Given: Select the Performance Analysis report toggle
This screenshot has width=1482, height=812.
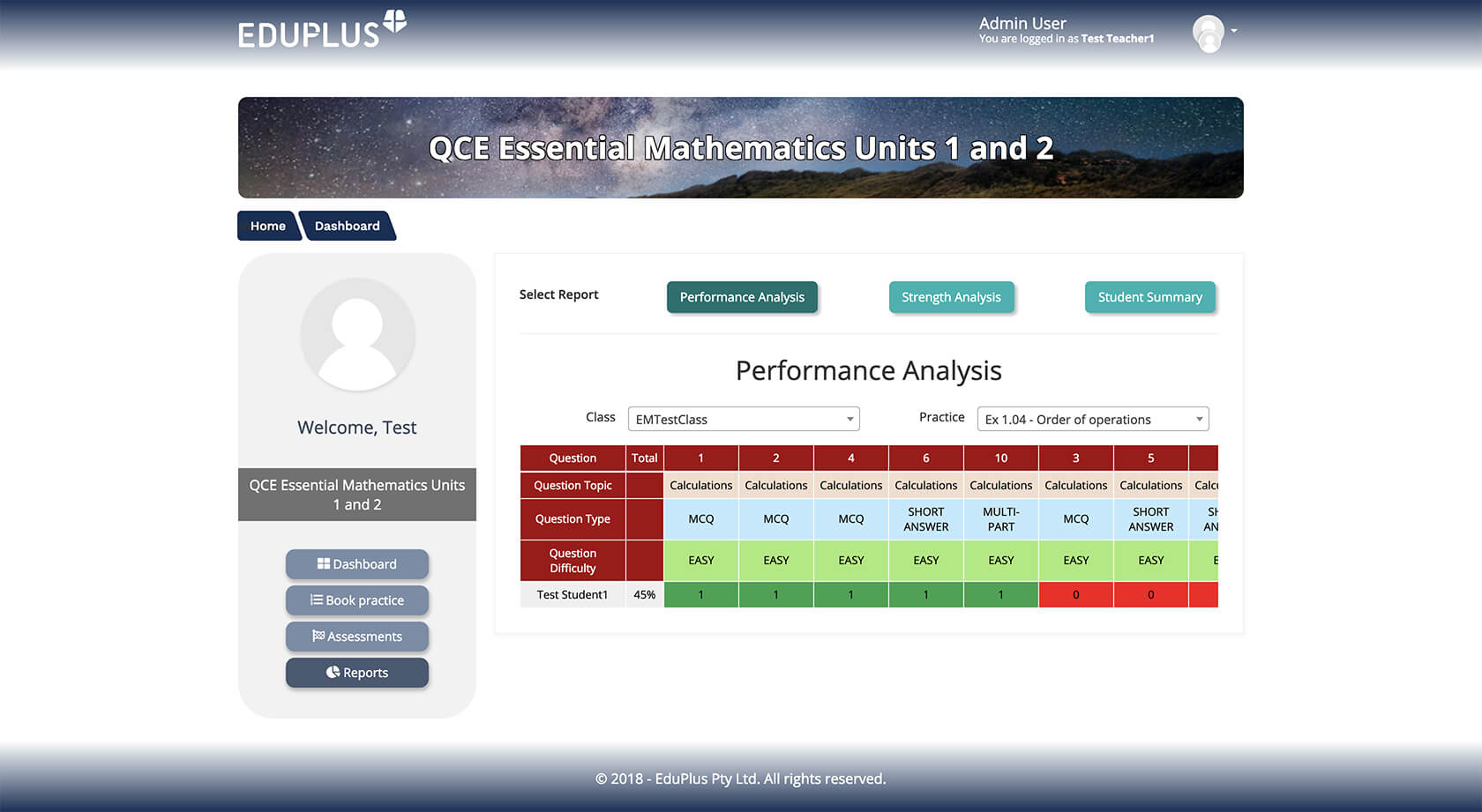Looking at the screenshot, I should coord(742,297).
